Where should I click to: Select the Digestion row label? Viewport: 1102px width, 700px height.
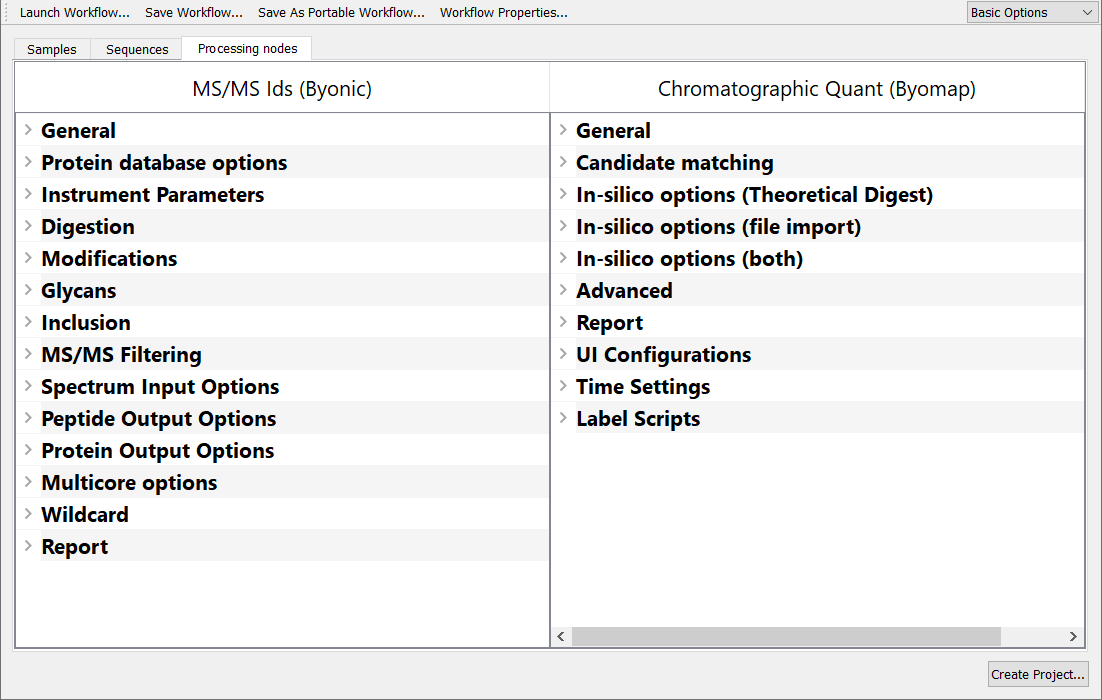(88, 226)
